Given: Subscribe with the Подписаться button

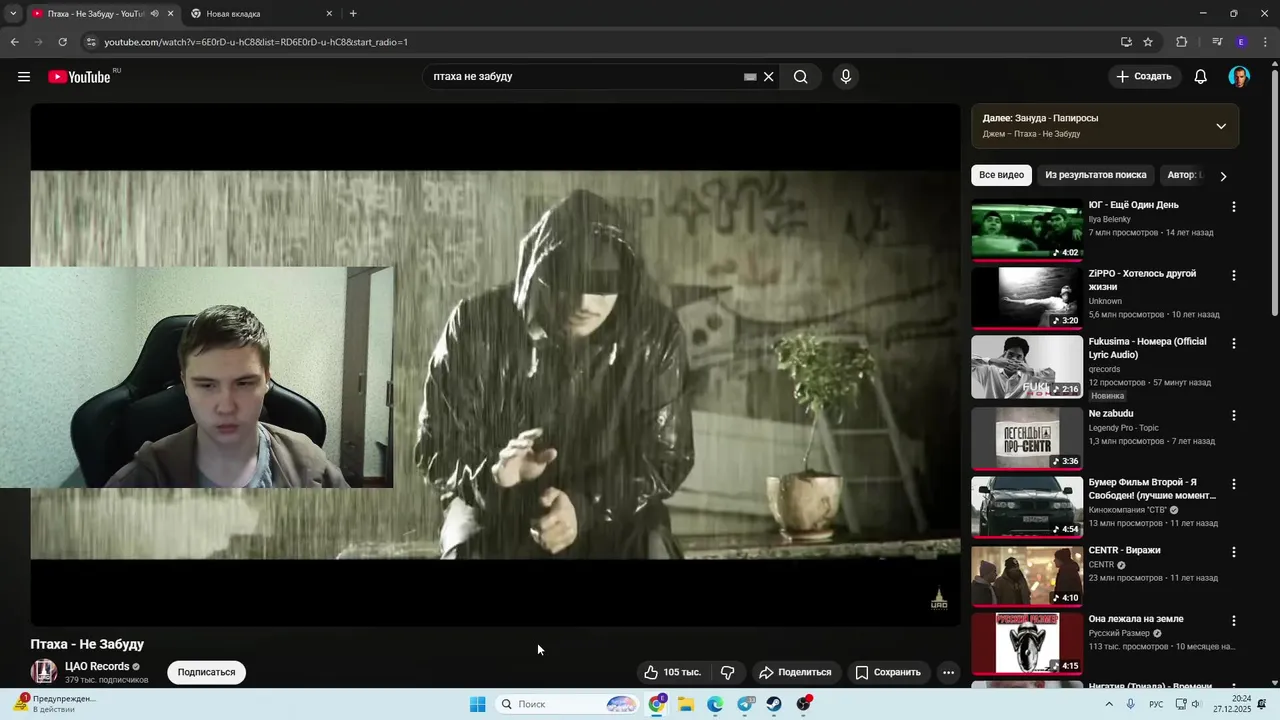Looking at the screenshot, I should (x=206, y=672).
